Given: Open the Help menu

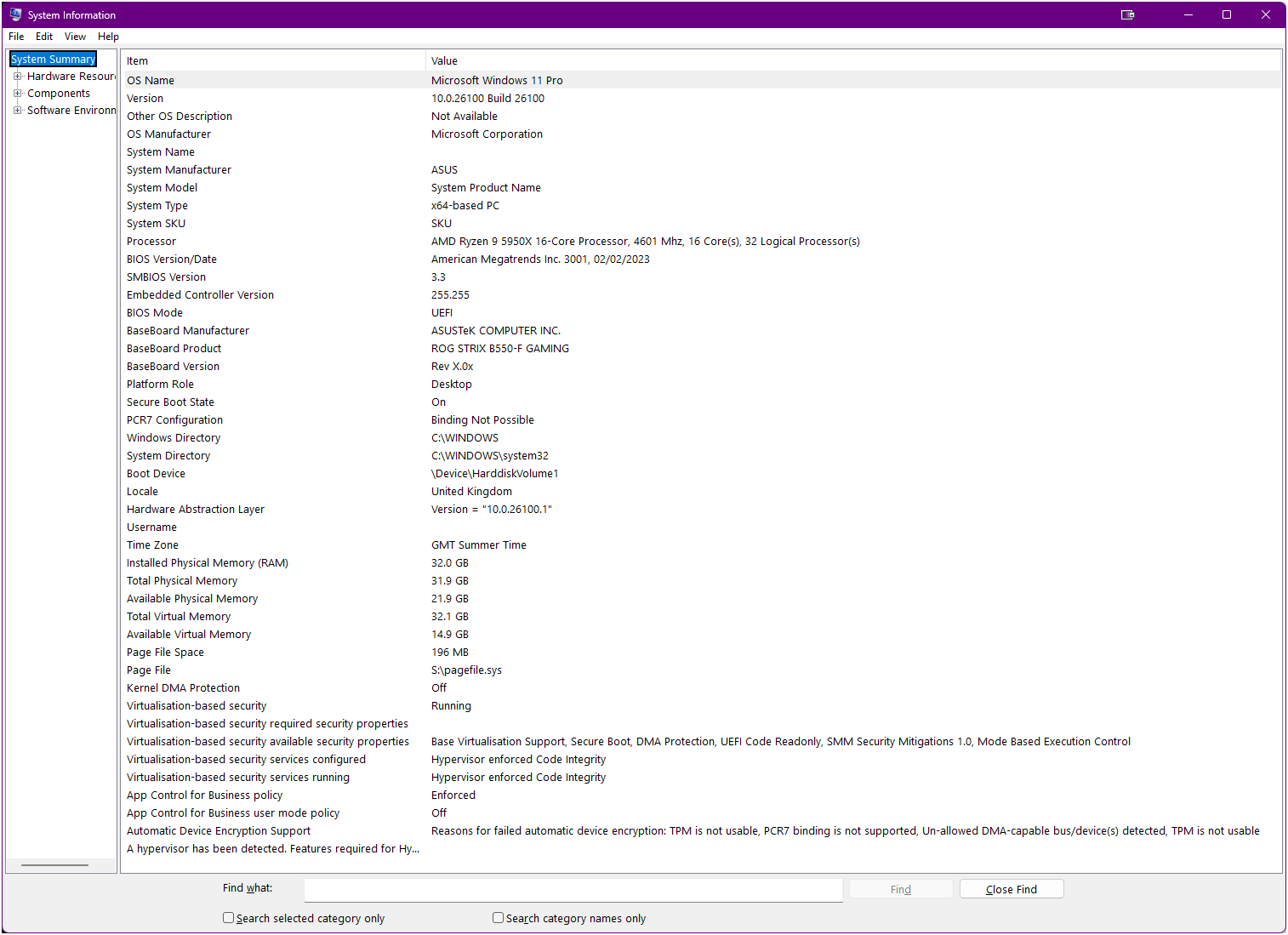Looking at the screenshot, I should click(108, 37).
